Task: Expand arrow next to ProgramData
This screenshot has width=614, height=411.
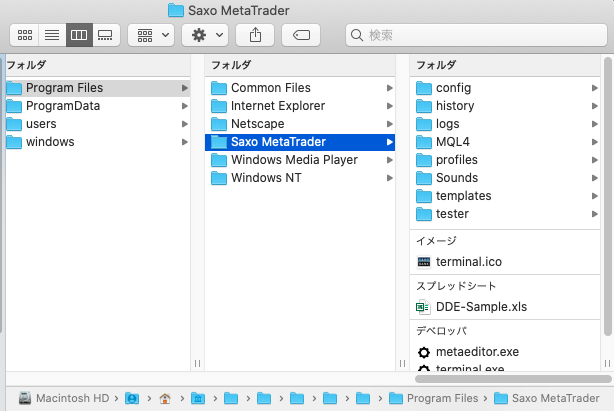Action: (x=184, y=106)
